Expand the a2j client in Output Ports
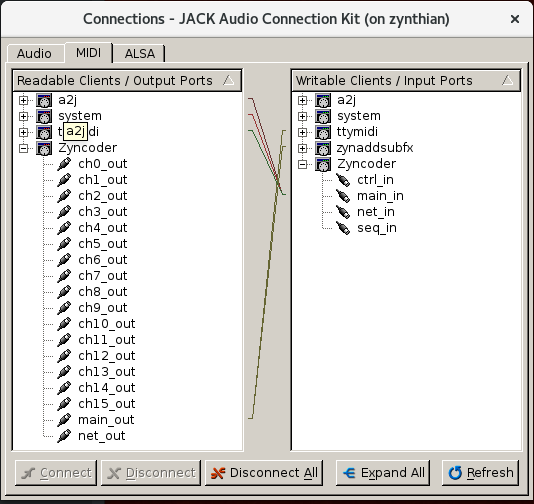 click(23, 100)
